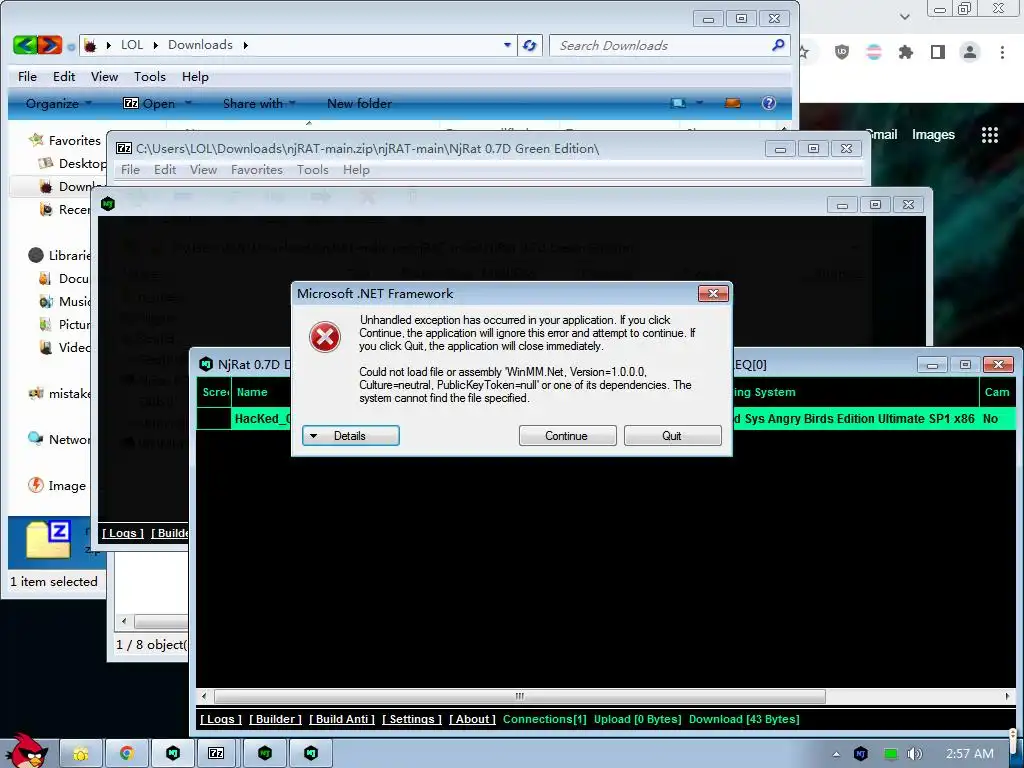Open the Explorer Tools menu
Screen dimensions: 1024x768
150,76
